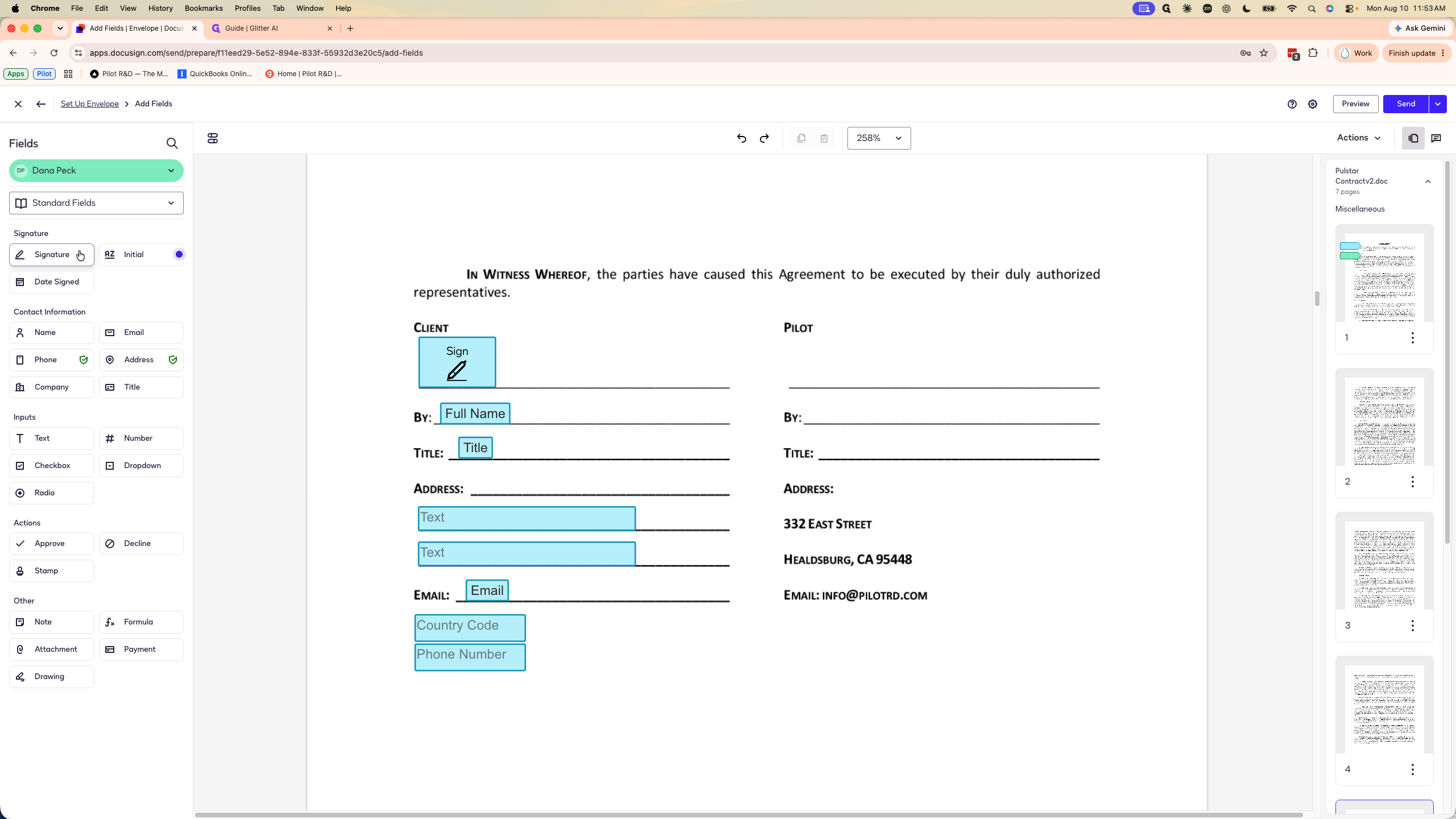This screenshot has width=1456, height=819.
Task: Select the Initial field tool
Action: (141, 254)
